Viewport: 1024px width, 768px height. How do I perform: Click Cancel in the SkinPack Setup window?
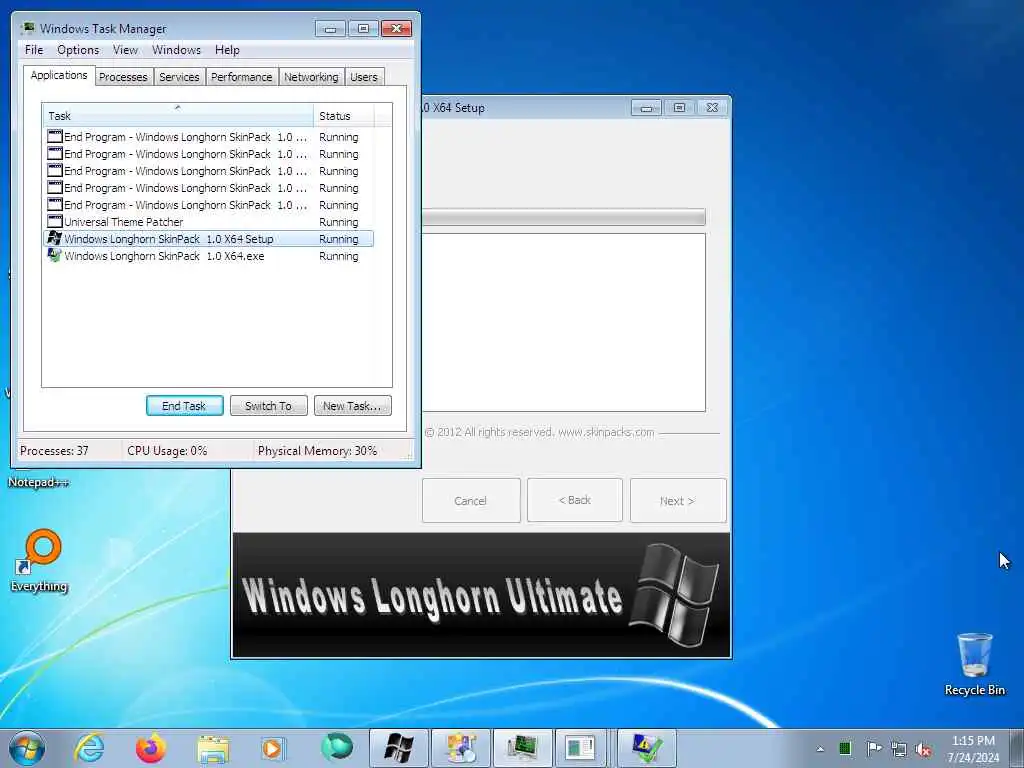pos(471,500)
